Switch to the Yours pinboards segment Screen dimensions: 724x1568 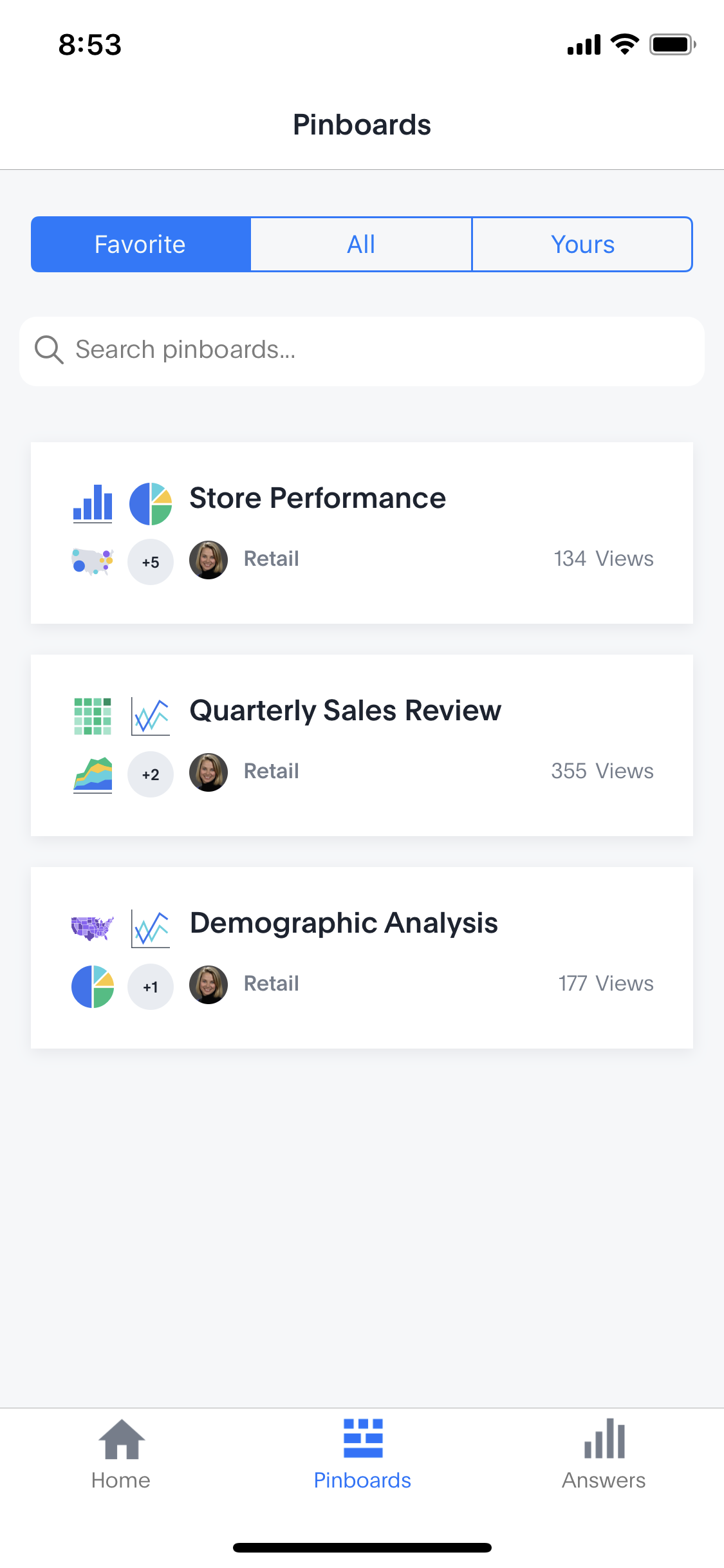(x=582, y=245)
